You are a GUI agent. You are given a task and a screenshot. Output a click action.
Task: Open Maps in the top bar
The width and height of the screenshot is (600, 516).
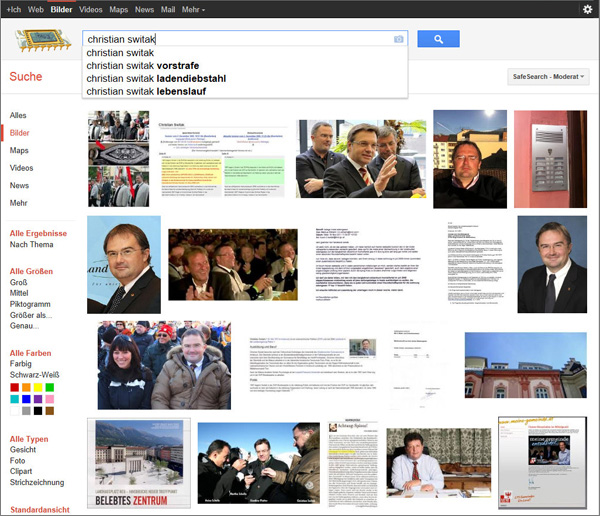point(119,10)
